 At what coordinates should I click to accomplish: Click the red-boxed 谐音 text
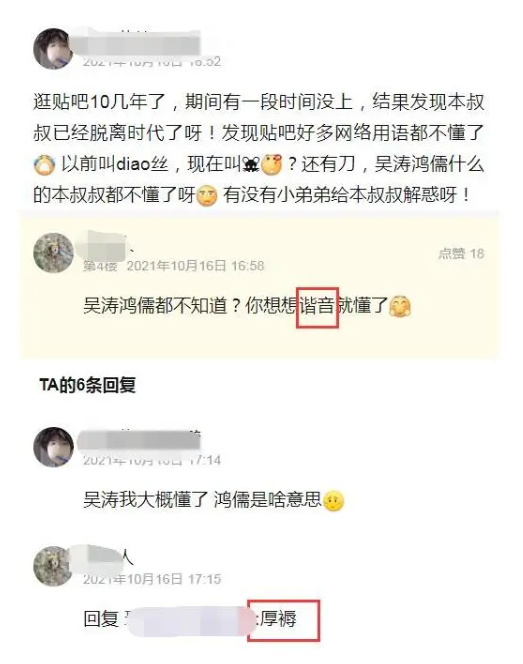[317, 306]
